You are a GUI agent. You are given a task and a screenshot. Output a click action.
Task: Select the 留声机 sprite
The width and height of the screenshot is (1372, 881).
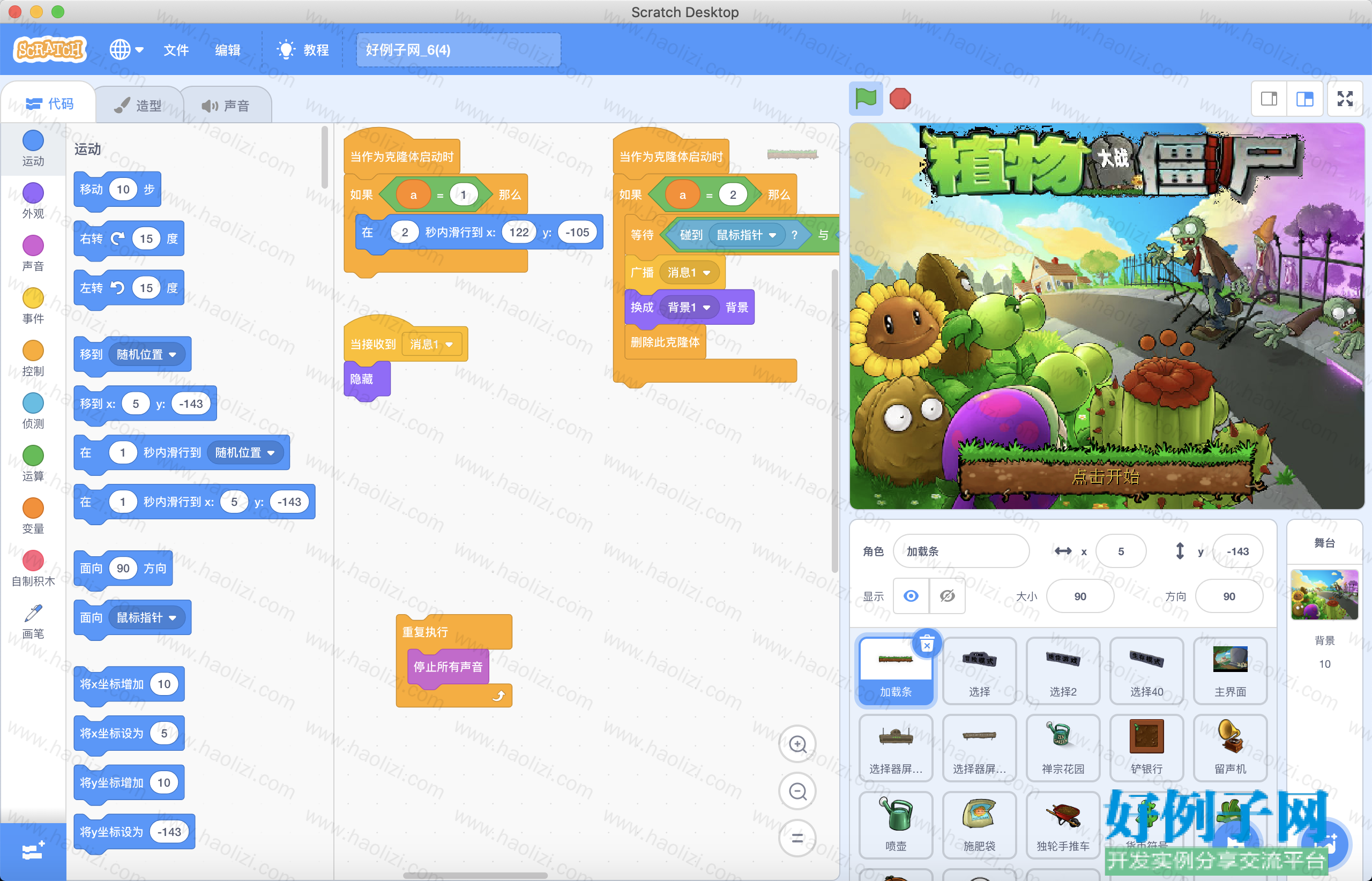(1230, 747)
